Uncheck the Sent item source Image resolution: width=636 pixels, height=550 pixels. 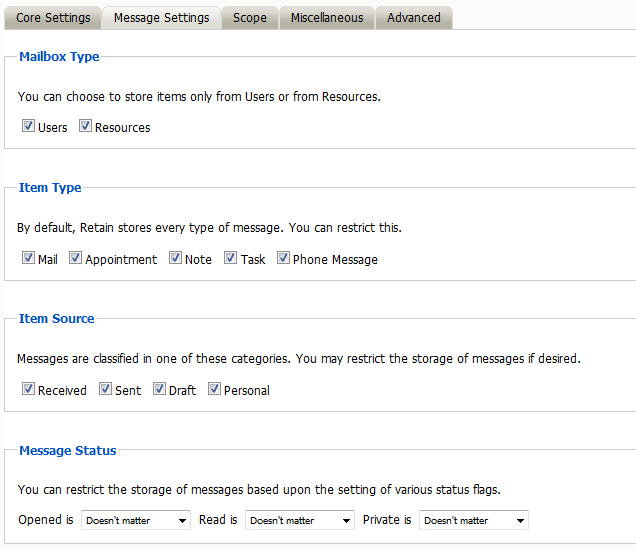pyautogui.click(x=106, y=389)
